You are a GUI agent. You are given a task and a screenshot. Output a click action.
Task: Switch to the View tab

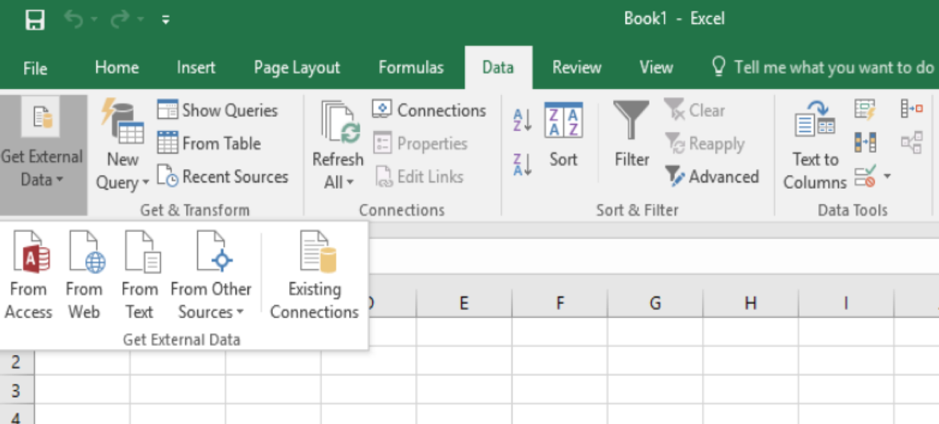pos(656,67)
